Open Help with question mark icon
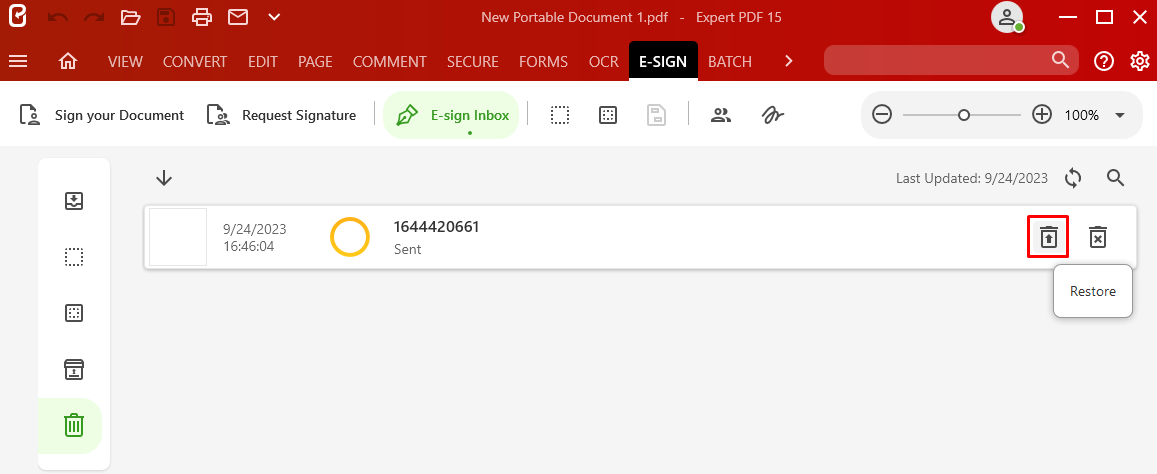Screen dimensions: 1157x474 [x=1104, y=61]
